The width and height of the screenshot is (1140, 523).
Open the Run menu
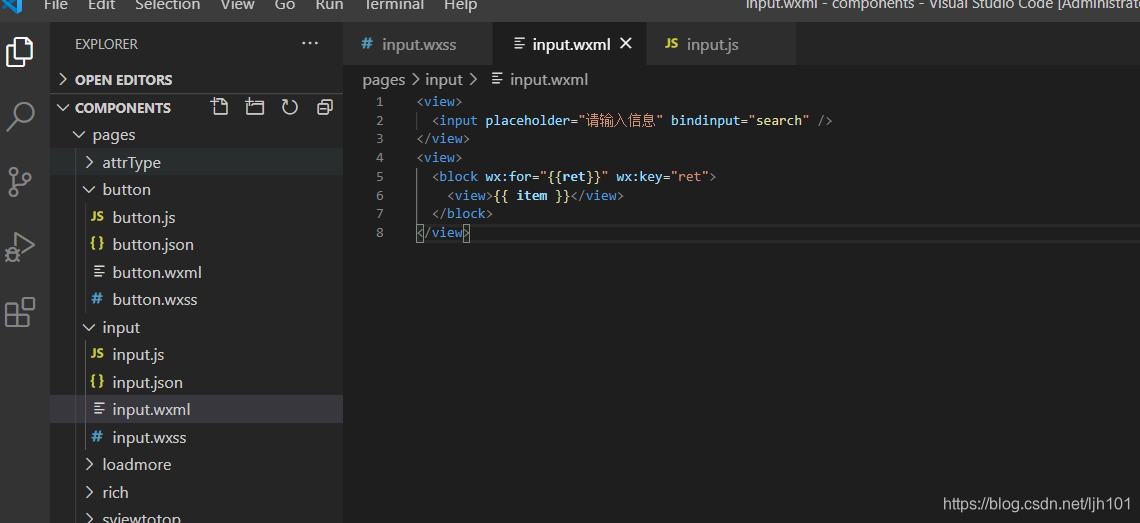pyautogui.click(x=329, y=6)
